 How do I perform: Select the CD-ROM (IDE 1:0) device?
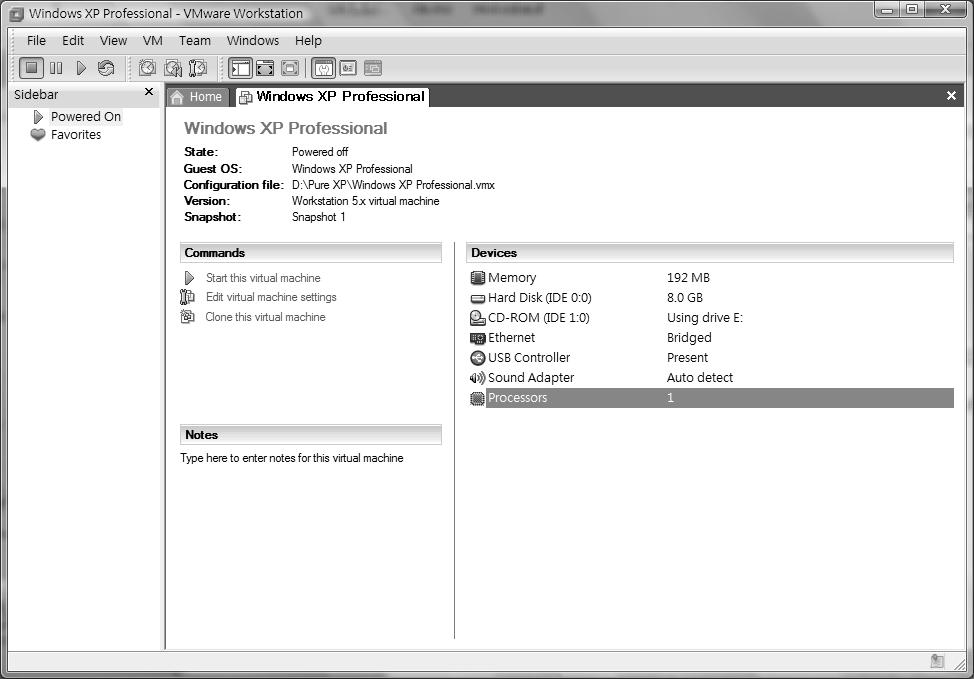(710, 317)
